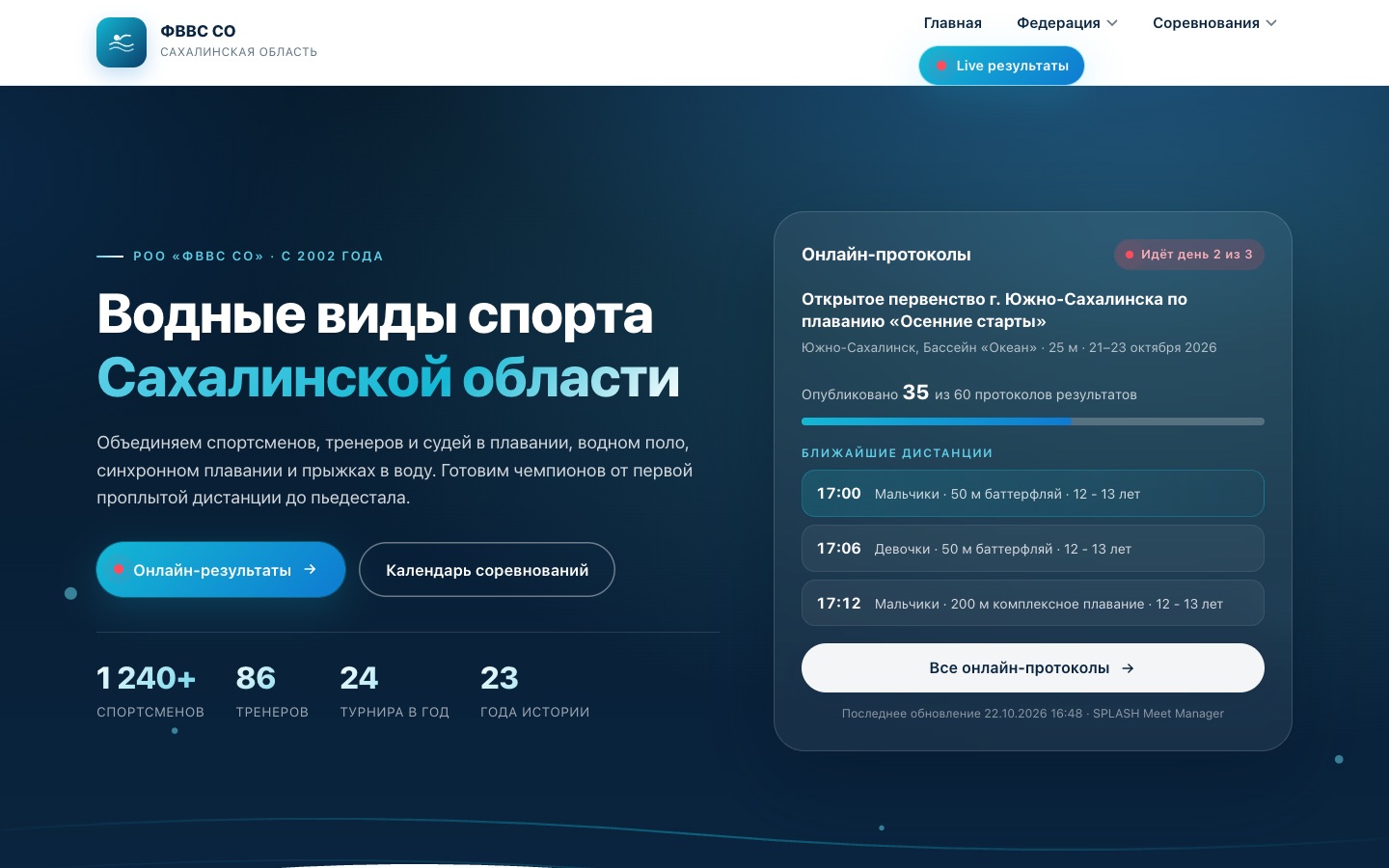Click the Ближайшие дистанции label
Screen dimensions: 1389x868
[x=897, y=453]
